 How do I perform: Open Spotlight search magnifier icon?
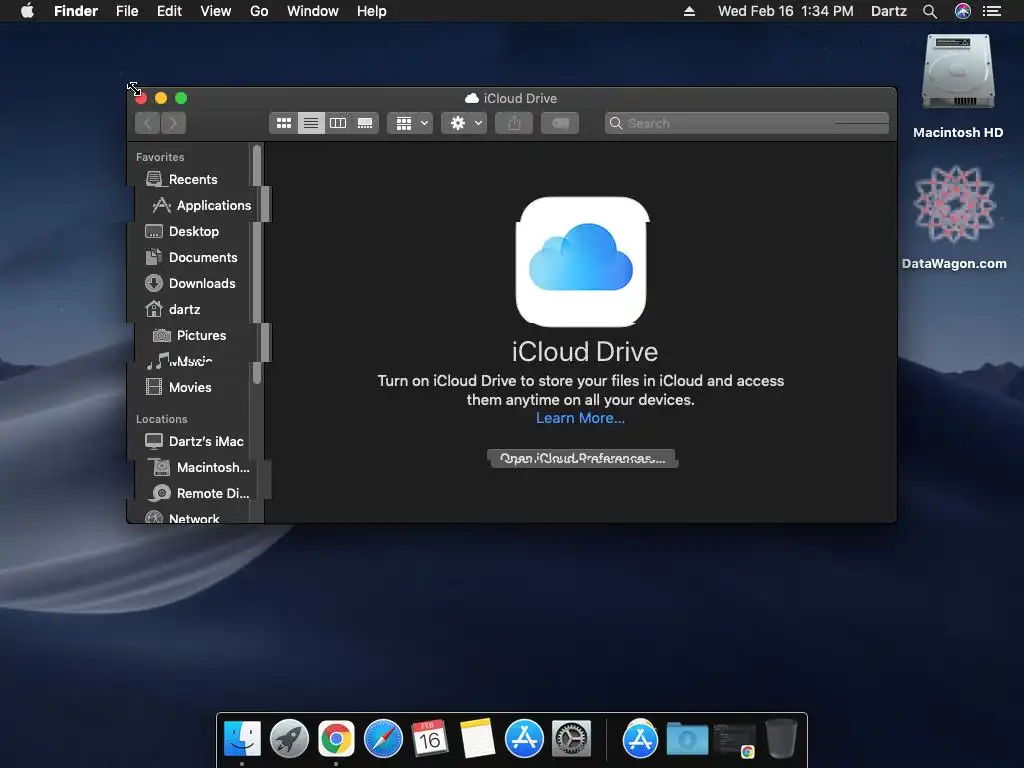930,11
